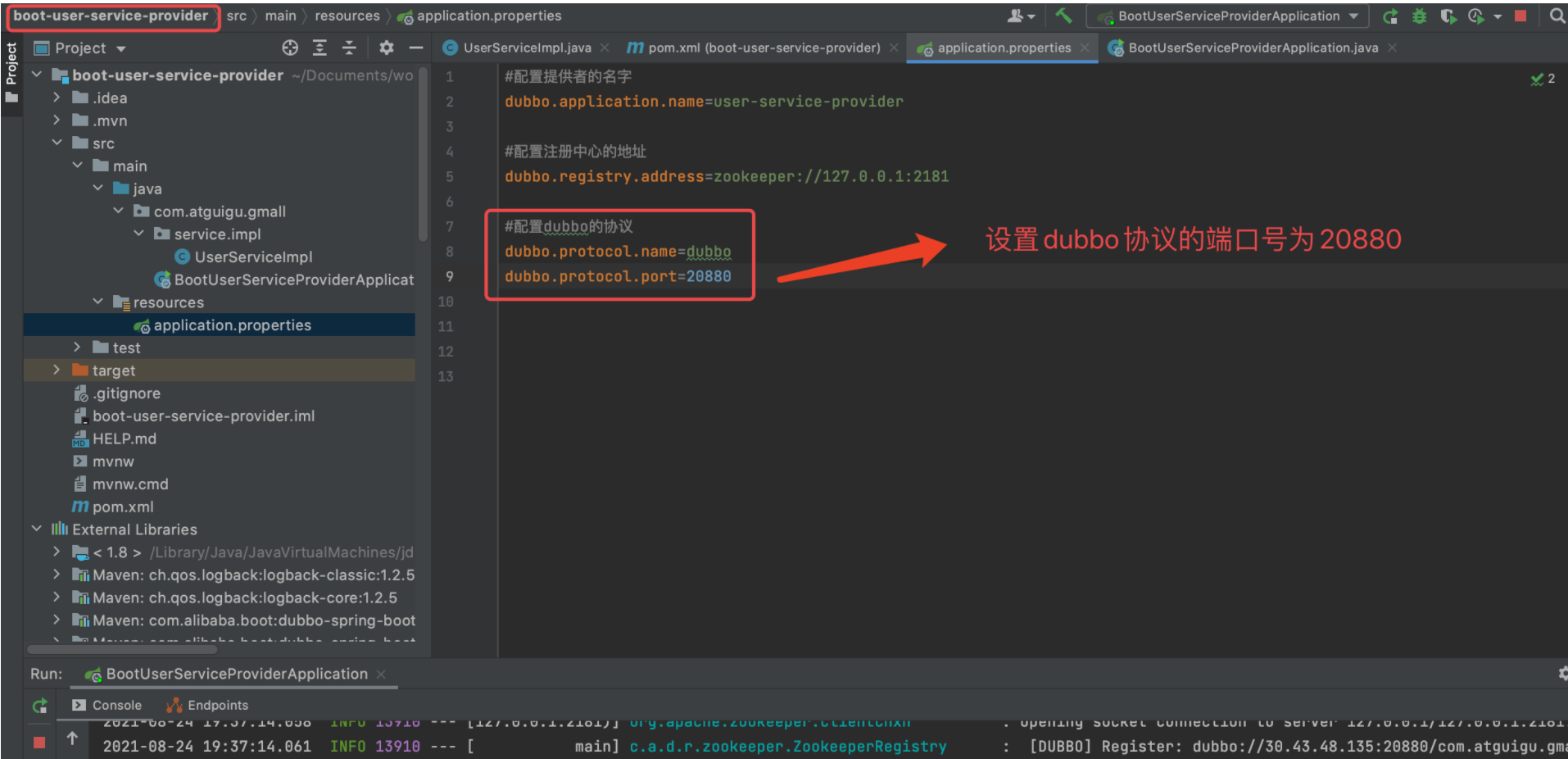The width and height of the screenshot is (1568, 759).
Task: Click the resources breadcrumb
Action: [x=347, y=16]
